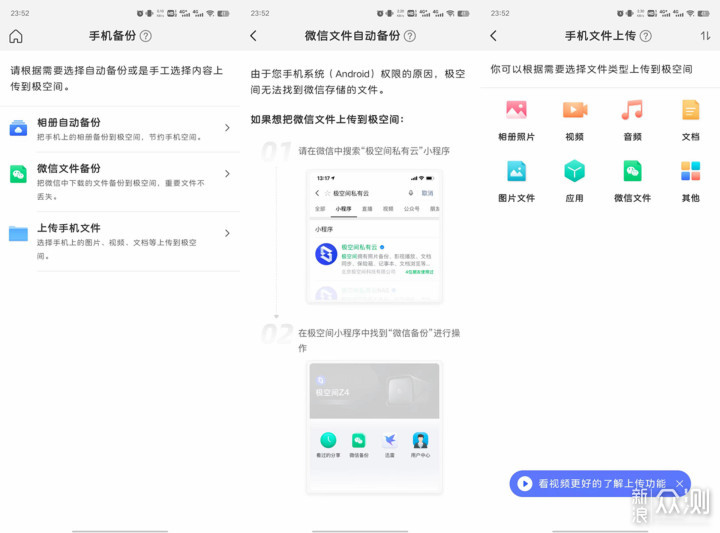Tap the 上传手机文件 folder icon
This screenshot has width=720, height=533.
coord(18,233)
